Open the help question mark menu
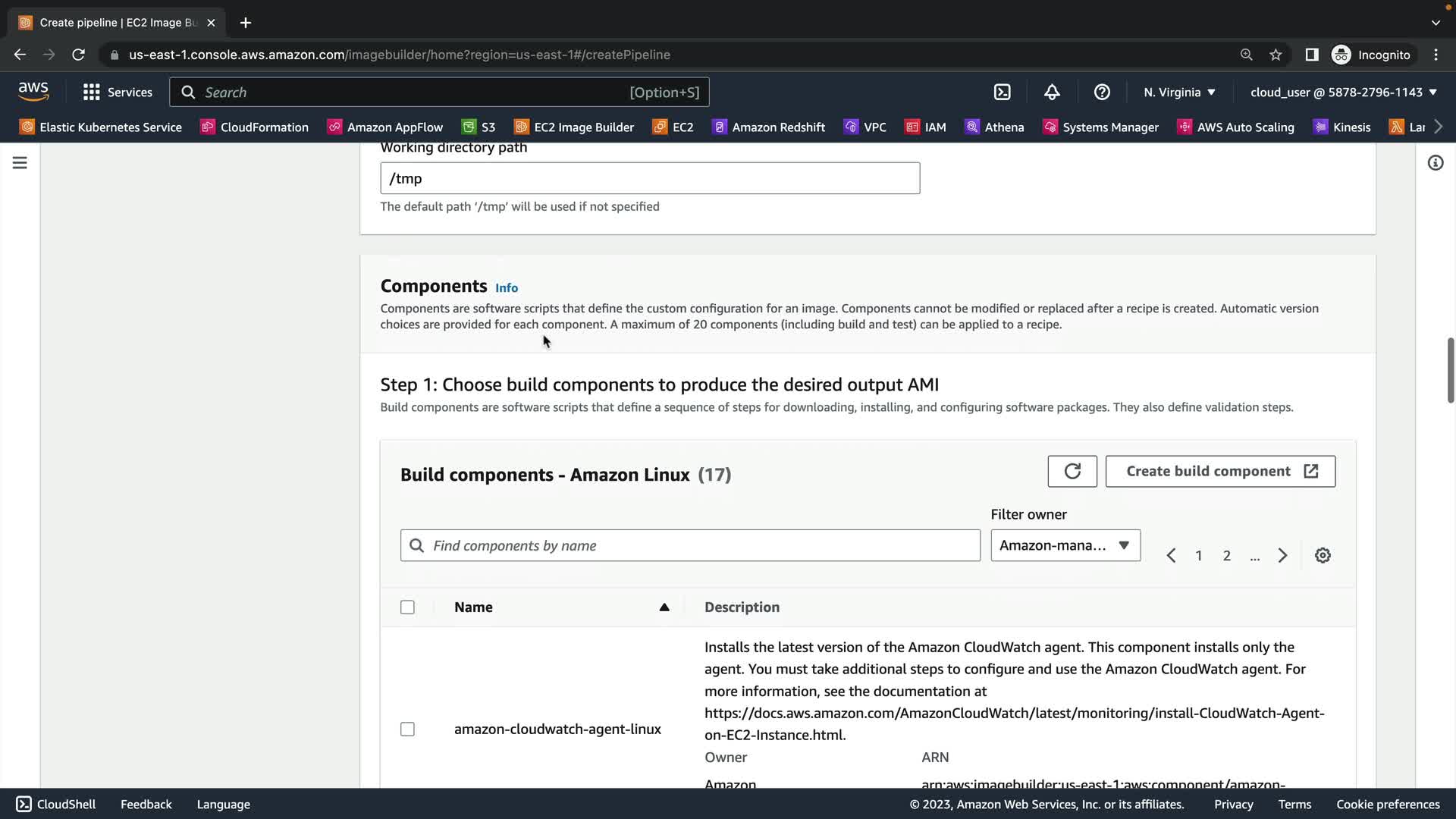Screen dimensions: 1456x819 point(1102,92)
